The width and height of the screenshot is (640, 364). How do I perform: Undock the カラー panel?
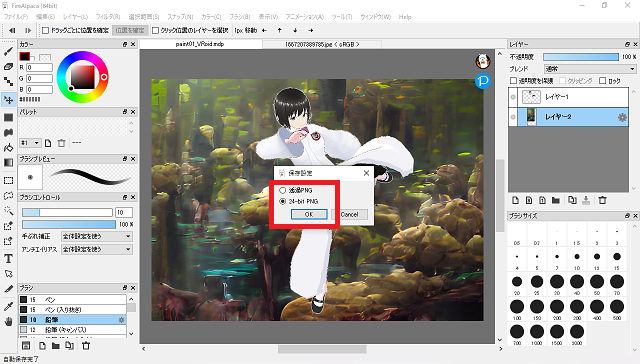pyautogui.click(x=125, y=44)
